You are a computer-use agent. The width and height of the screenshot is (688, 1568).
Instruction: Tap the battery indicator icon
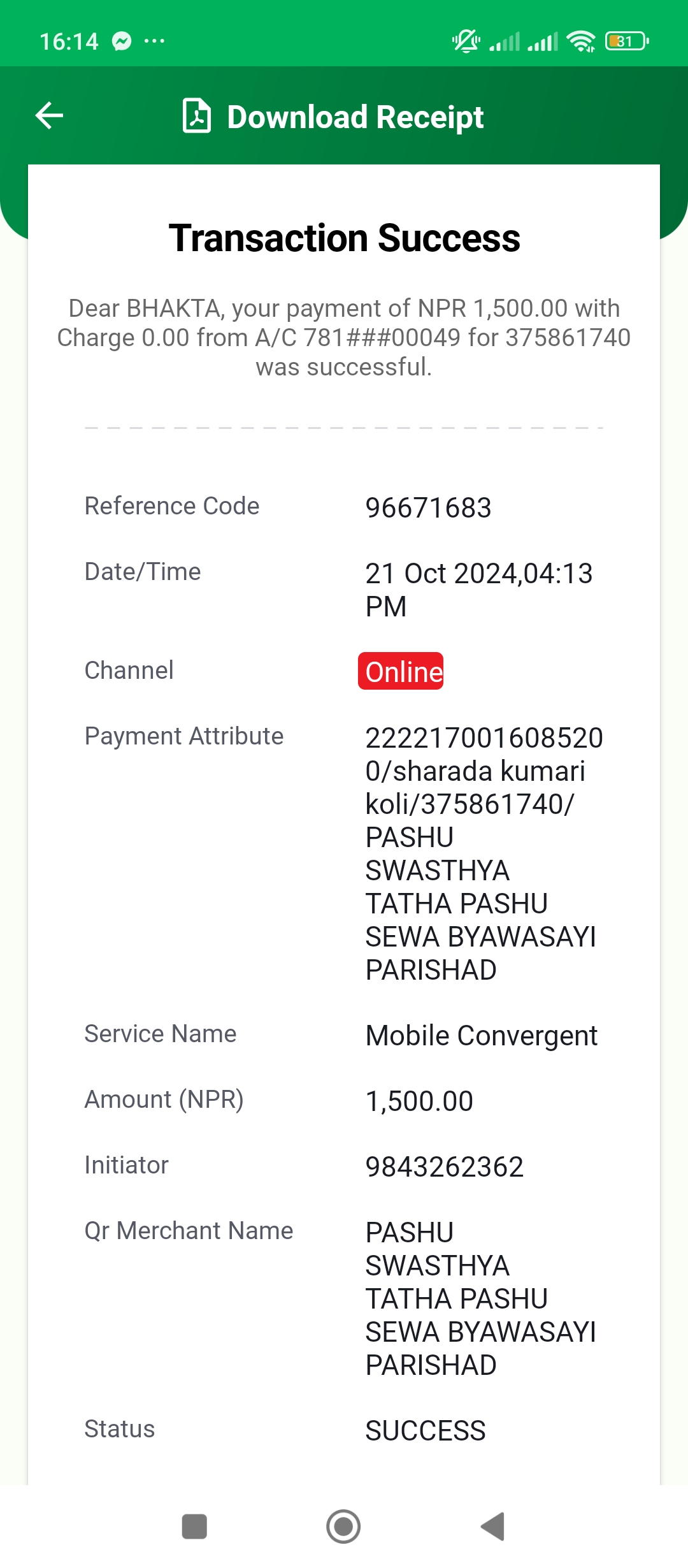[627, 41]
